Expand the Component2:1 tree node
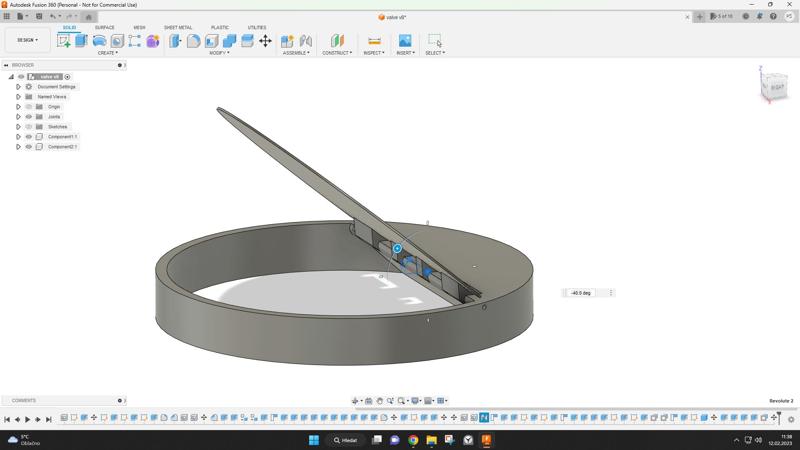 click(18, 147)
